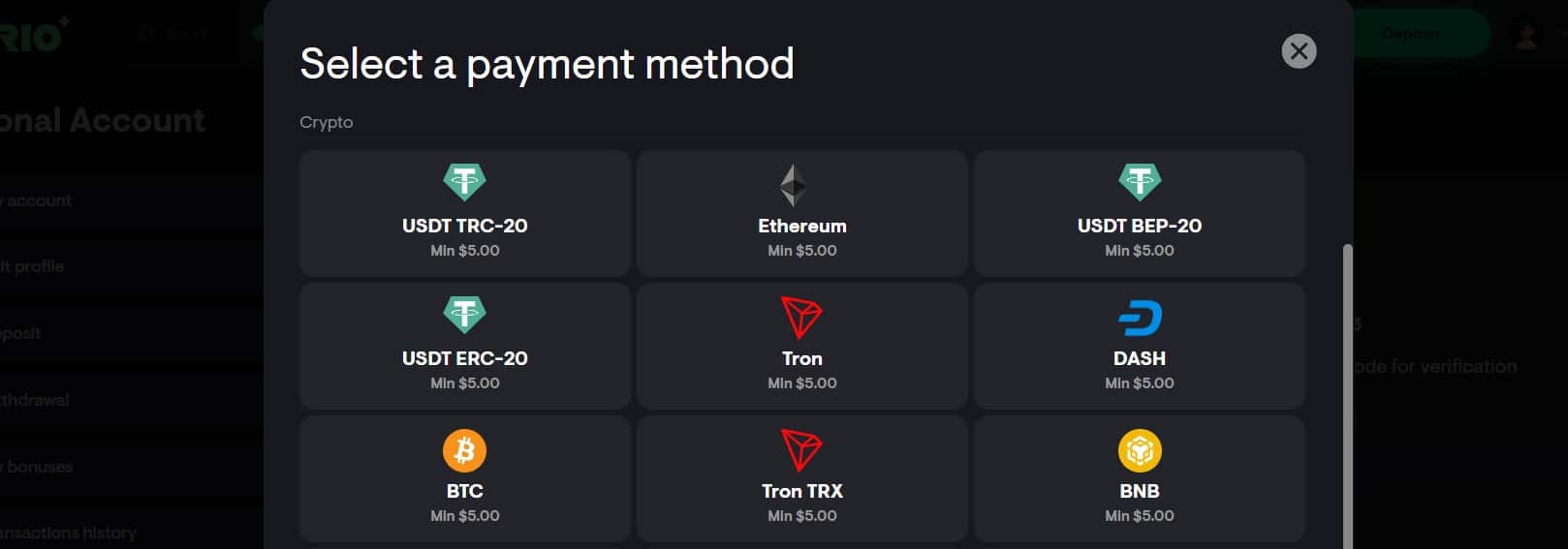Viewport: 1568px width, 549px height.
Task: Close the payment method dialog
Action: click(x=1299, y=51)
